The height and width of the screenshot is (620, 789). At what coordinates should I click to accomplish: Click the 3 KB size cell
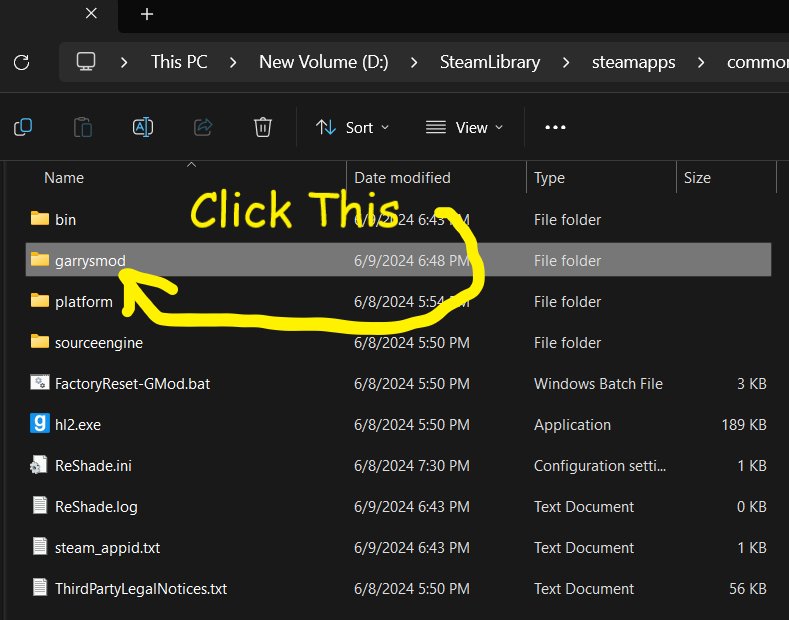pos(752,384)
